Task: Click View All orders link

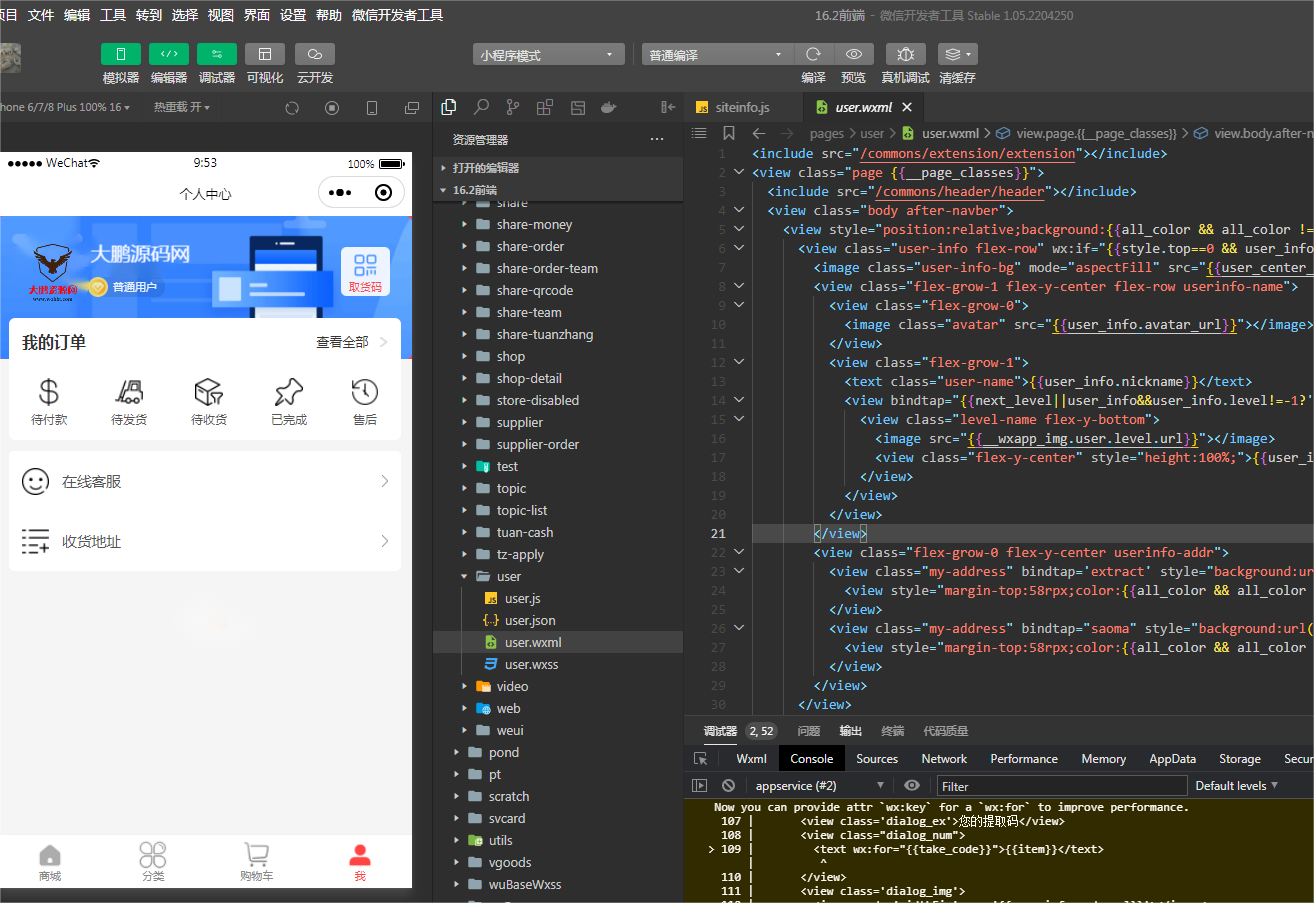Action: point(352,342)
